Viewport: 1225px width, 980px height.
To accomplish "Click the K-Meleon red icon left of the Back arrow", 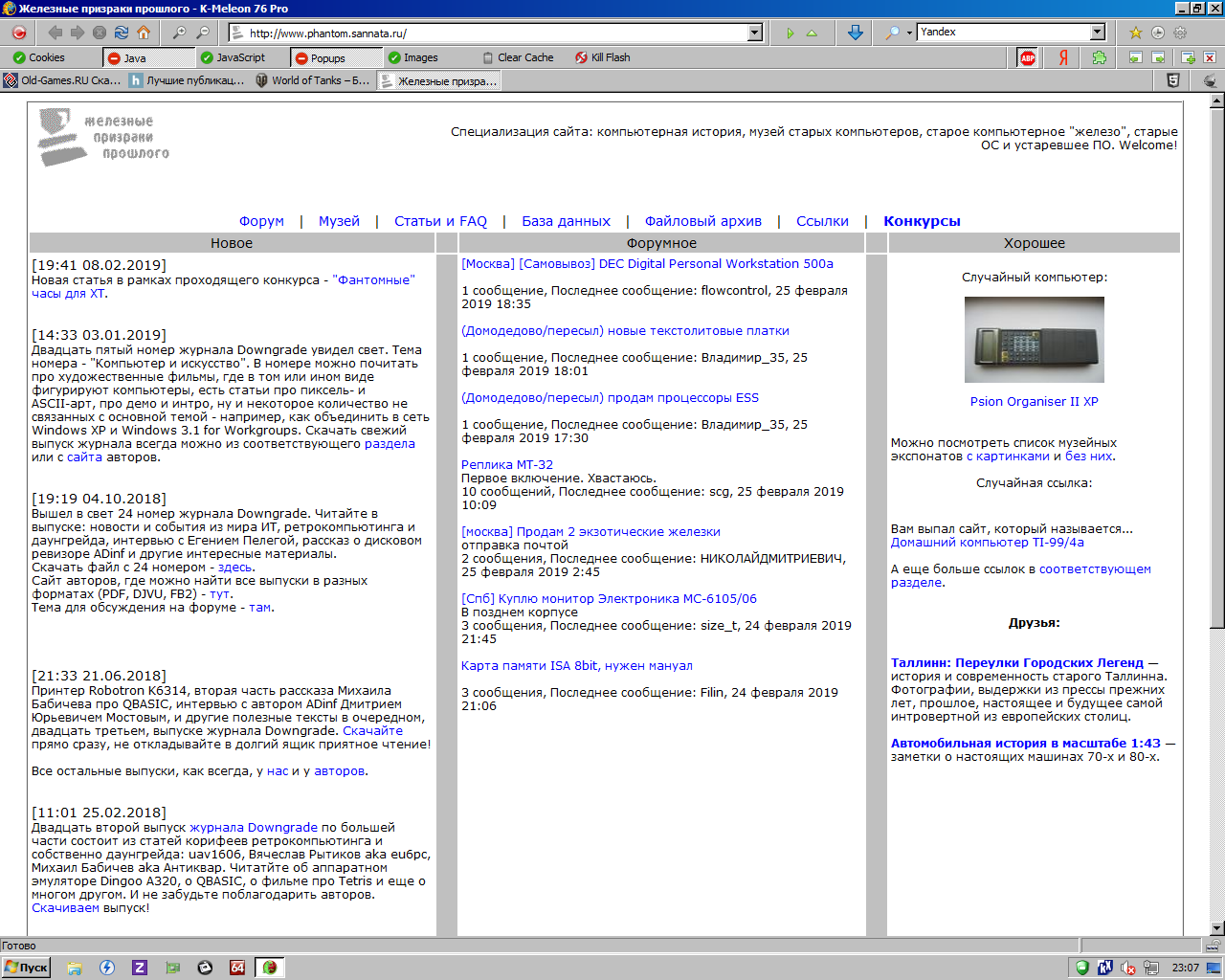I will tap(18, 33).
